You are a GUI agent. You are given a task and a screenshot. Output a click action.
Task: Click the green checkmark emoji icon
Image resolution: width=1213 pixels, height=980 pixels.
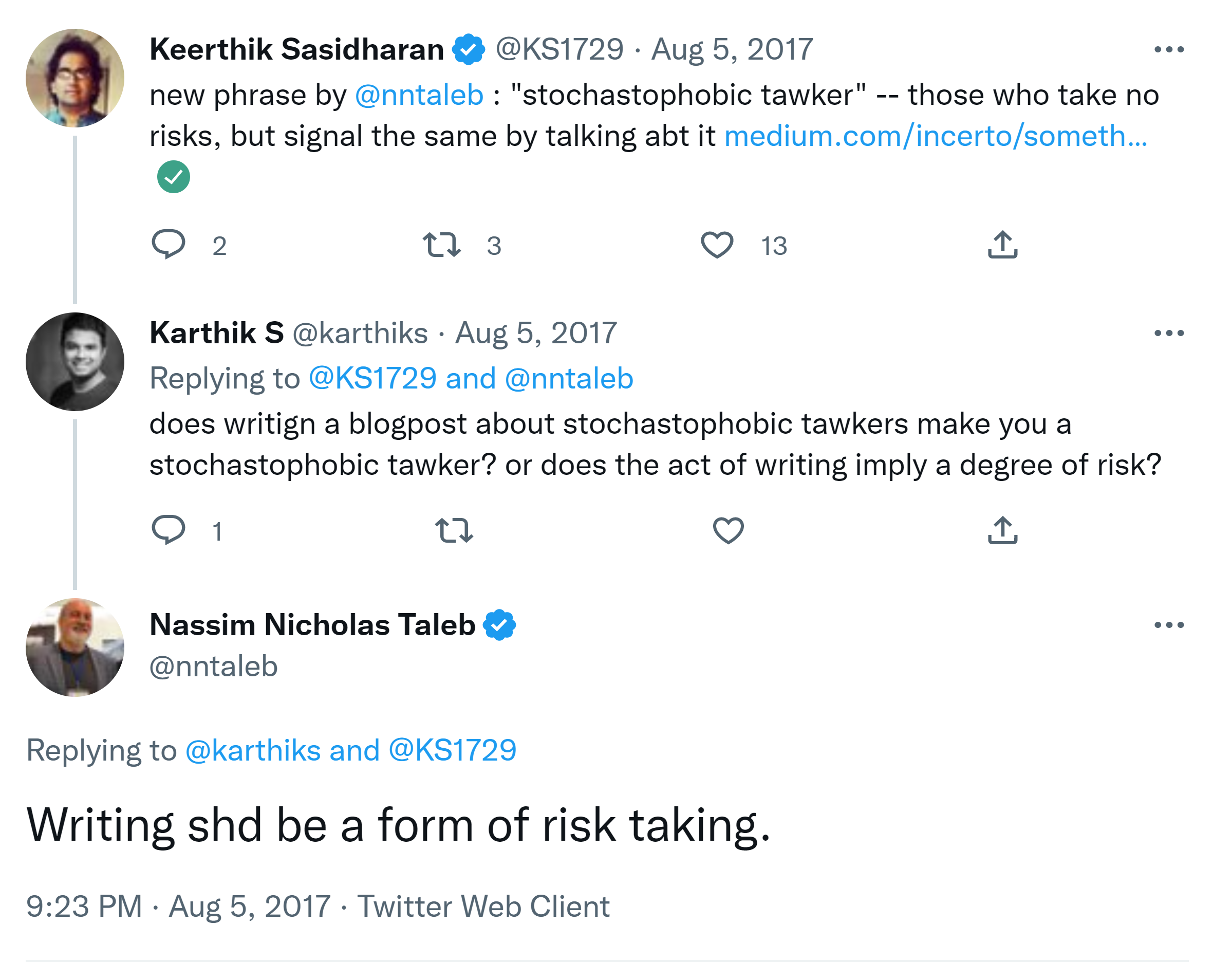click(173, 177)
